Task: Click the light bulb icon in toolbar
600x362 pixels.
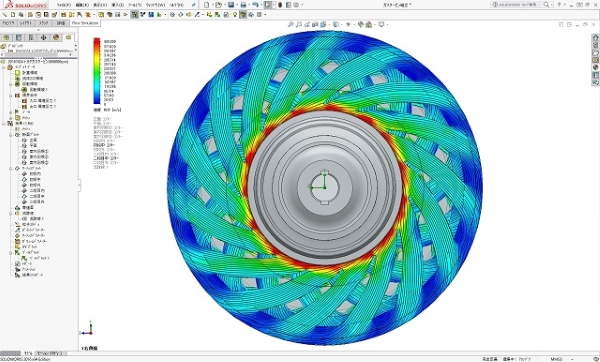Action: [235, 15]
